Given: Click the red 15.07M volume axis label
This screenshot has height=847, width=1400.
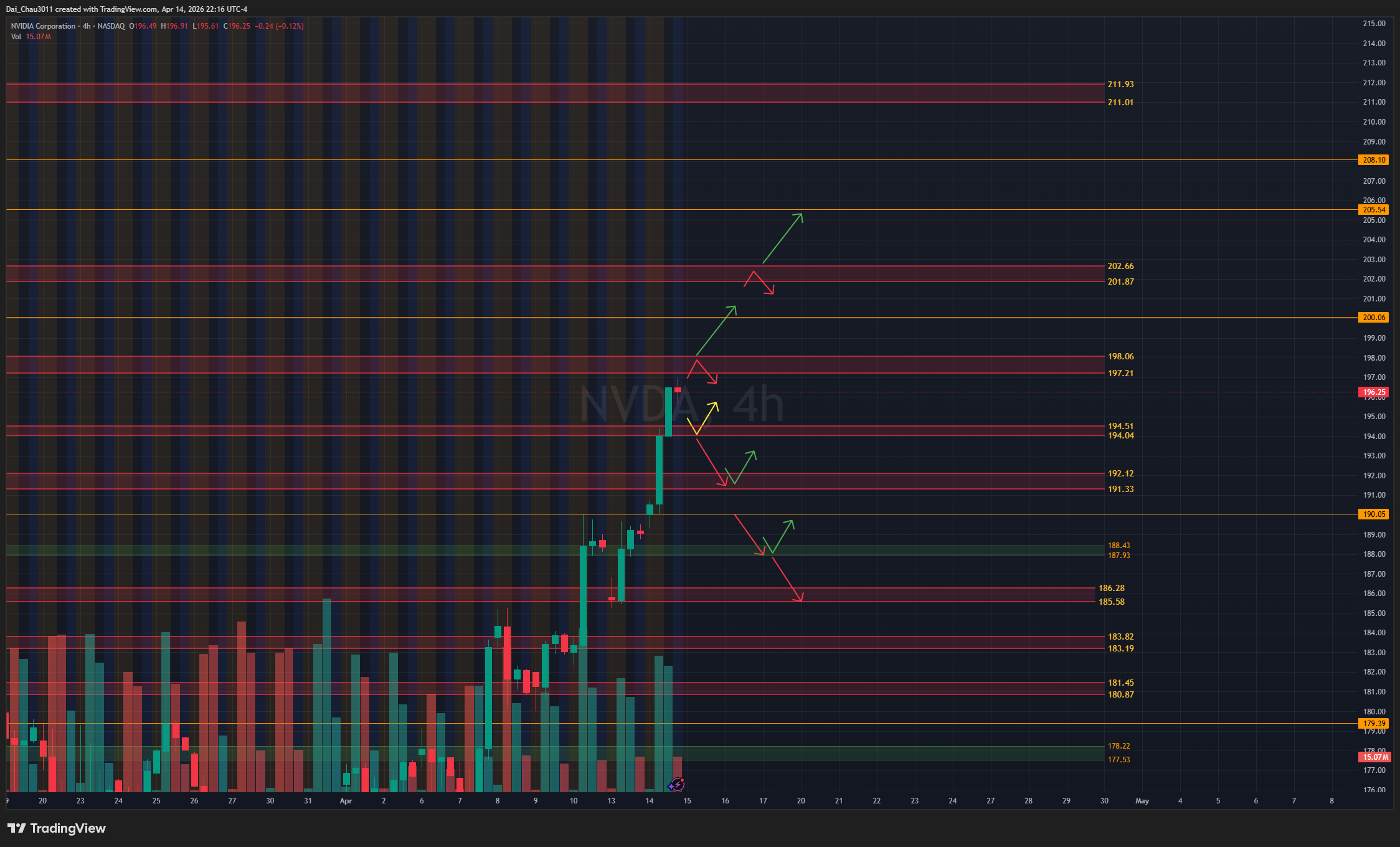Looking at the screenshot, I should click(1374, 757).
